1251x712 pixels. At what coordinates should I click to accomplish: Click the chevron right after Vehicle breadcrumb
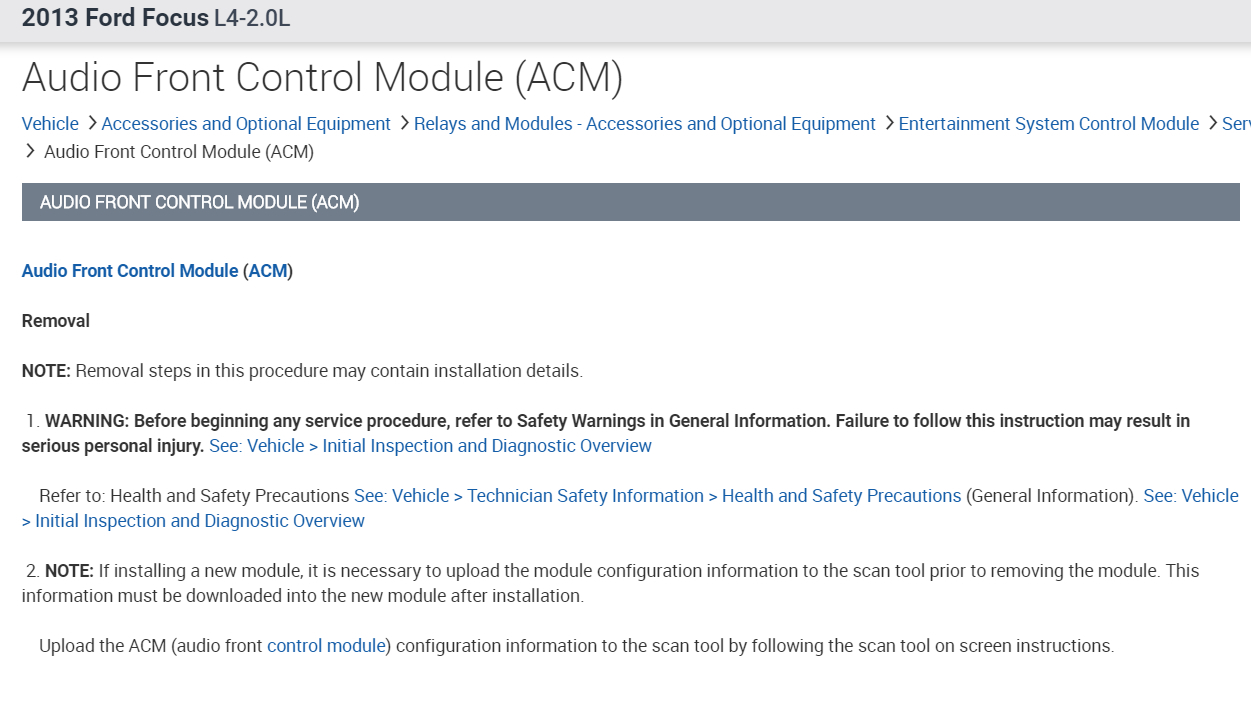point(91,123)
